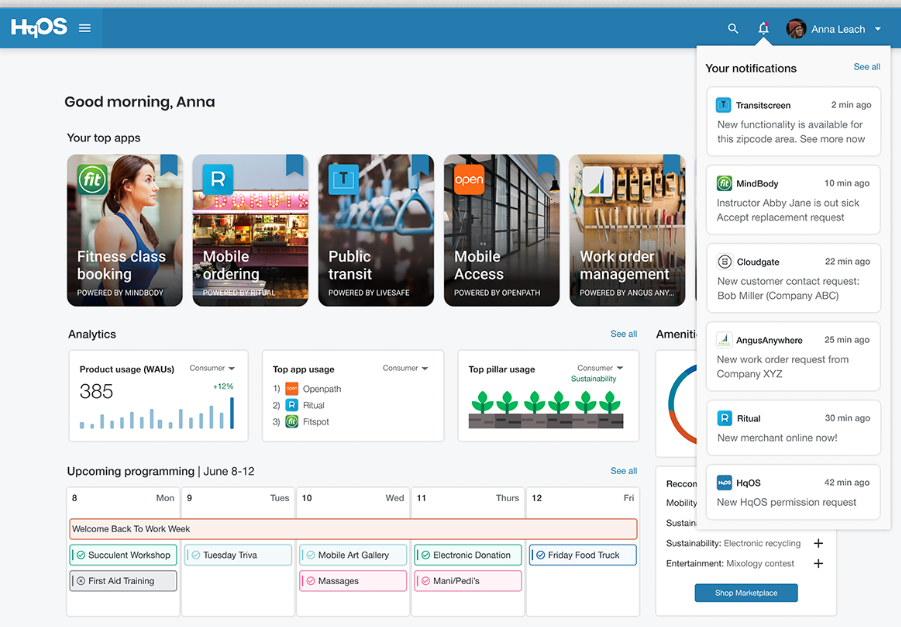Toggle bookmark on Fitness class booking card
This screenshot has height=627, width=901.
pyautogui.click(x=169, y=165)
